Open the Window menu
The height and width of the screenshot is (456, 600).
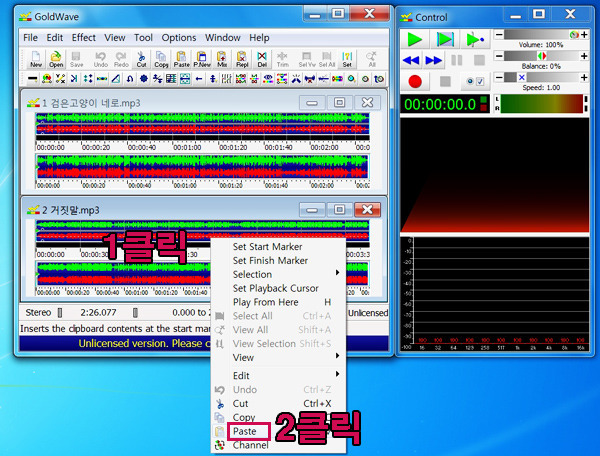click(223, 37)
